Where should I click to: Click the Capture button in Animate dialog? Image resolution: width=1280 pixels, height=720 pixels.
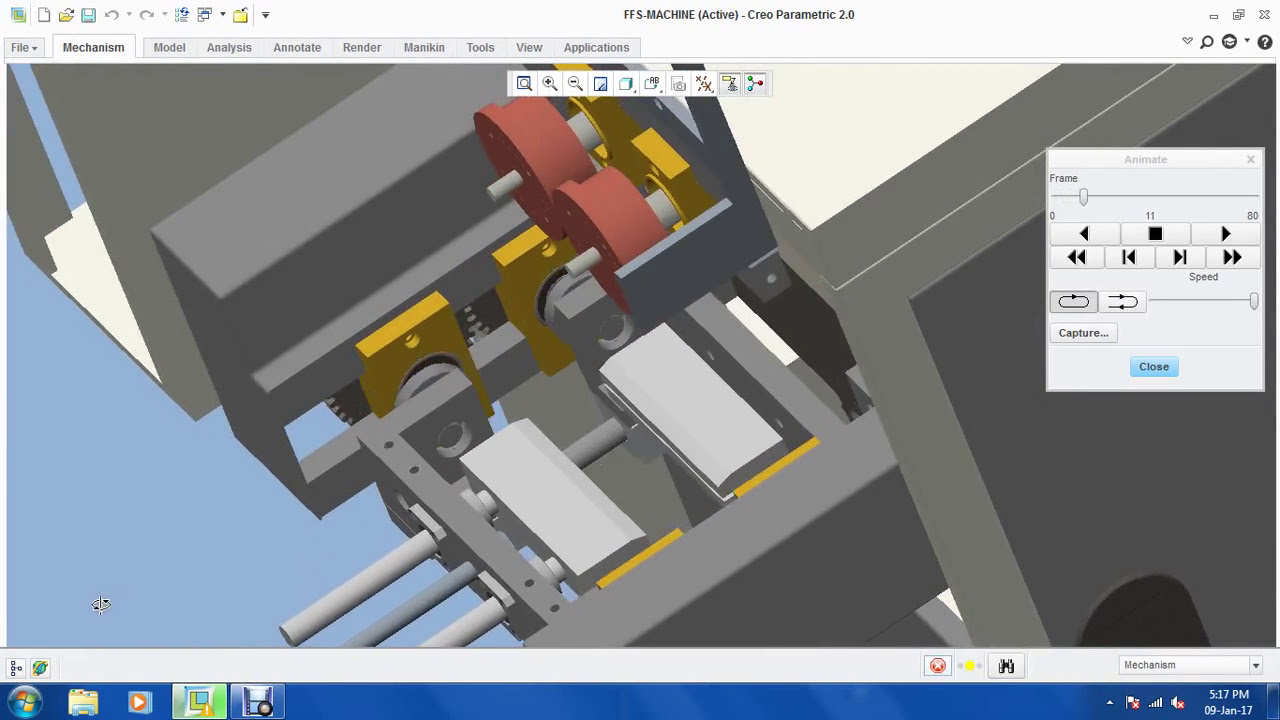coord(1082,332)
